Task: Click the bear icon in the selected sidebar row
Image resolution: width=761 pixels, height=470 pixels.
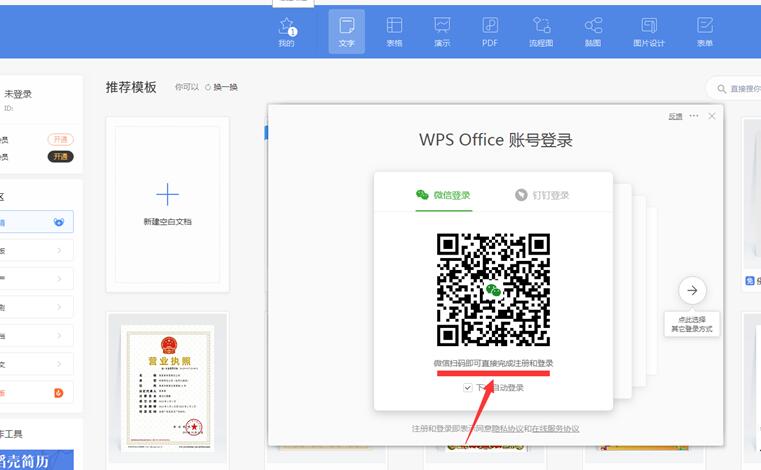Action: 59,222
